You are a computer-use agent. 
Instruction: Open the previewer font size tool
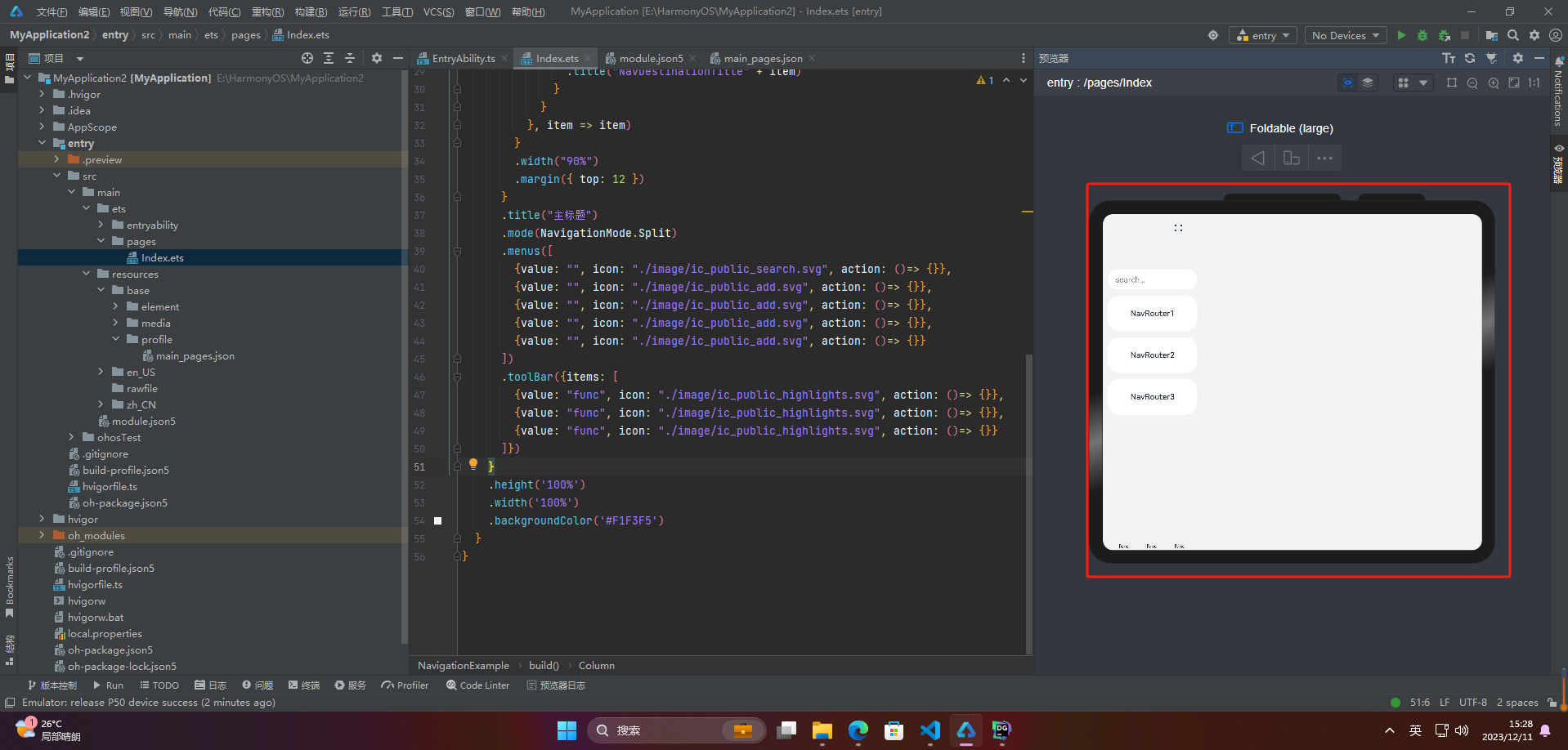click(x=1449, y=58)
